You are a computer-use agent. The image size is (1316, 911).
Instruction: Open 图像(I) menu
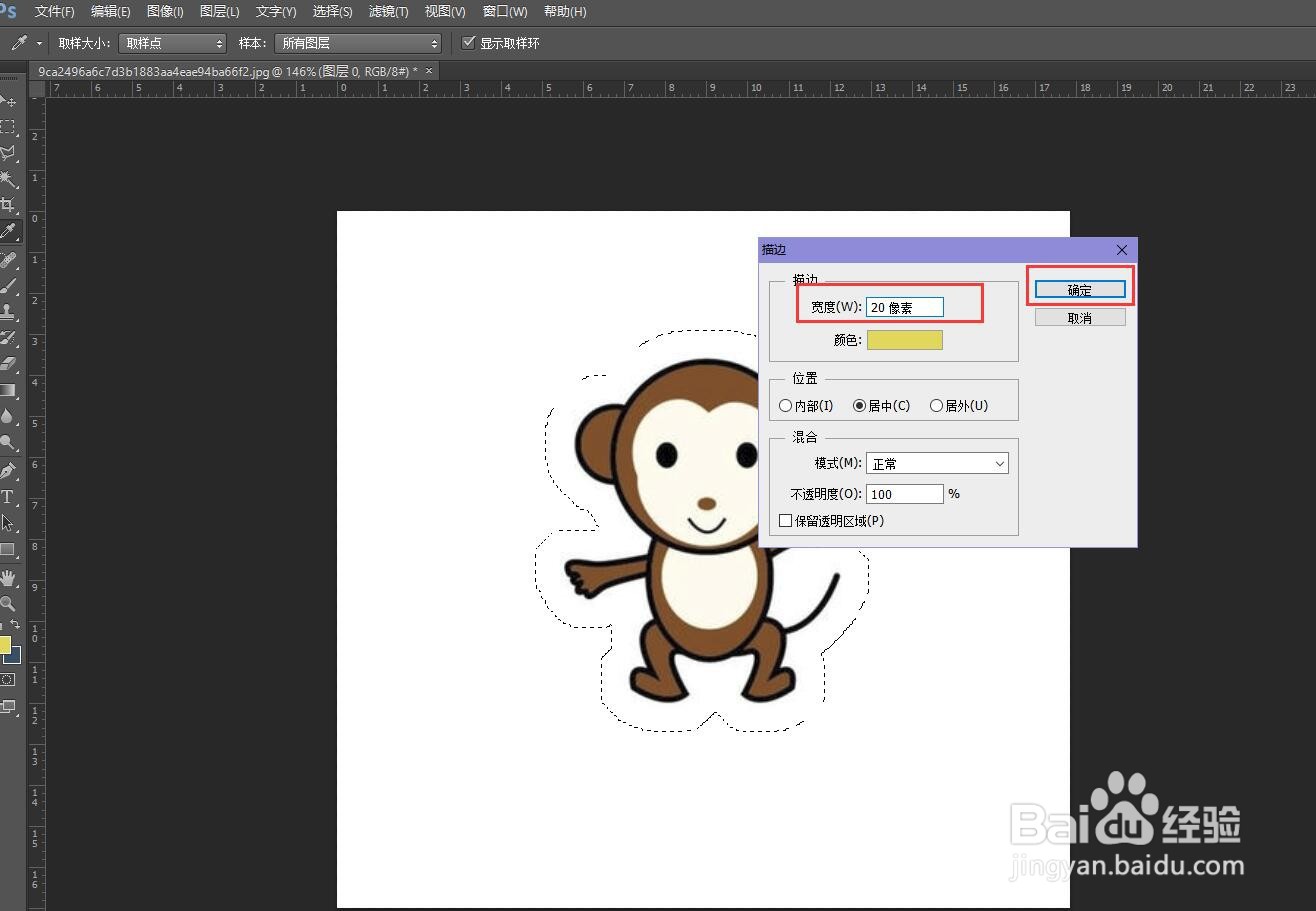tap(165, 12)
